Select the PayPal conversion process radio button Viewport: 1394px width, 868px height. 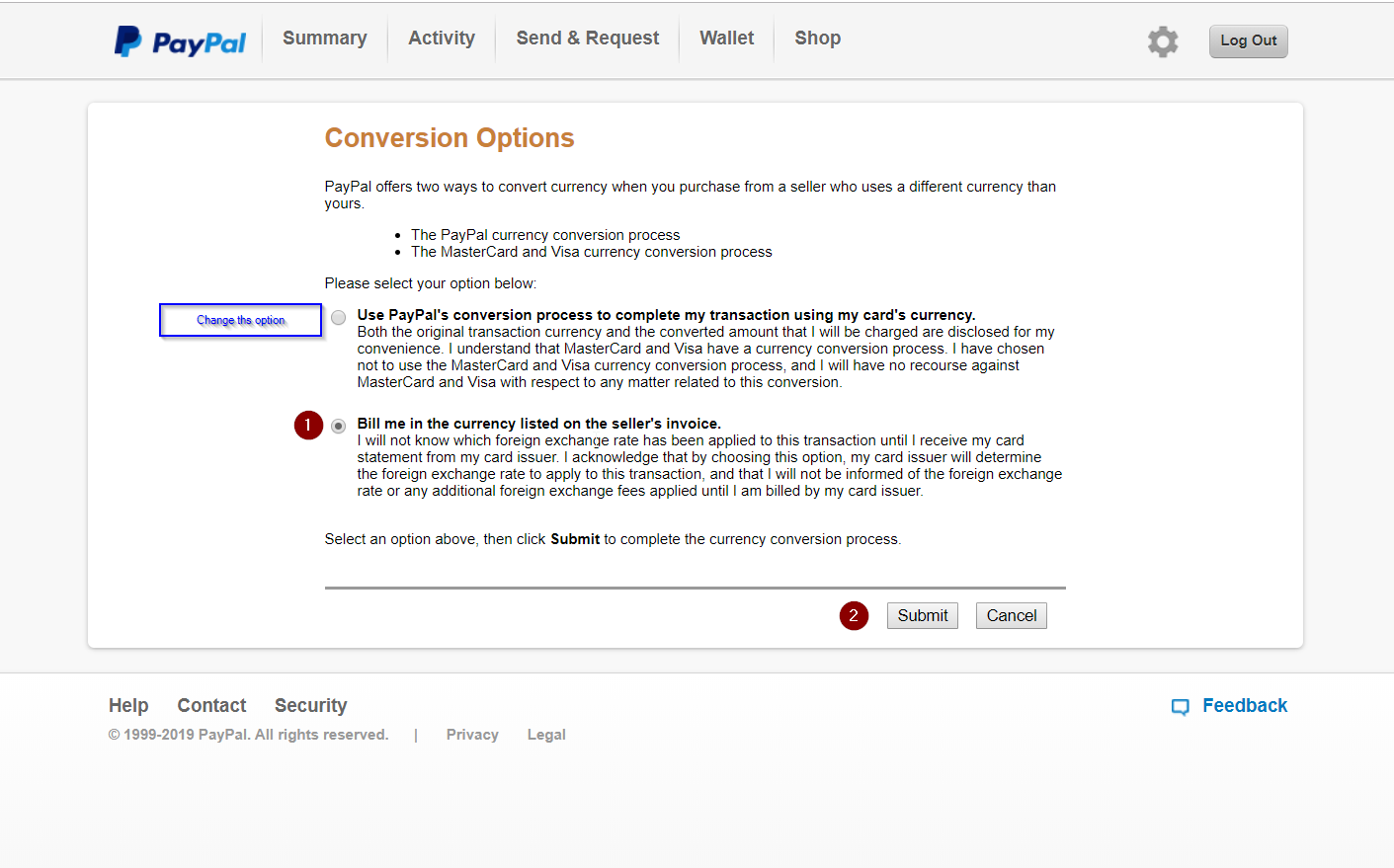[339, 317]
